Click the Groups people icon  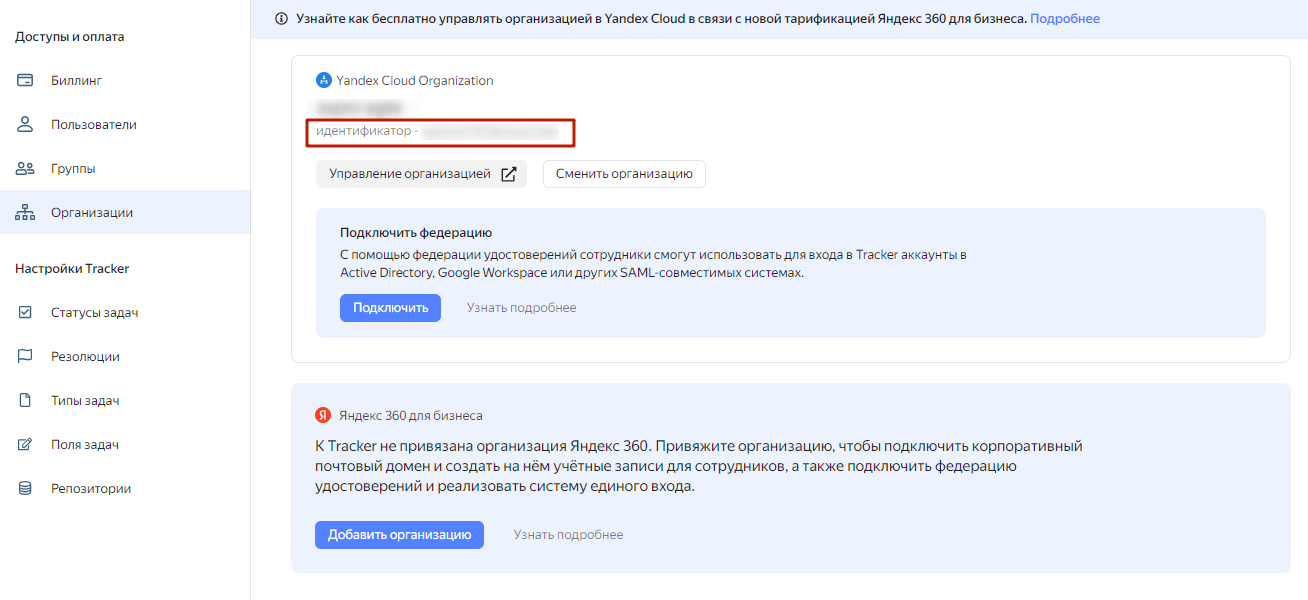pos(26,168)
